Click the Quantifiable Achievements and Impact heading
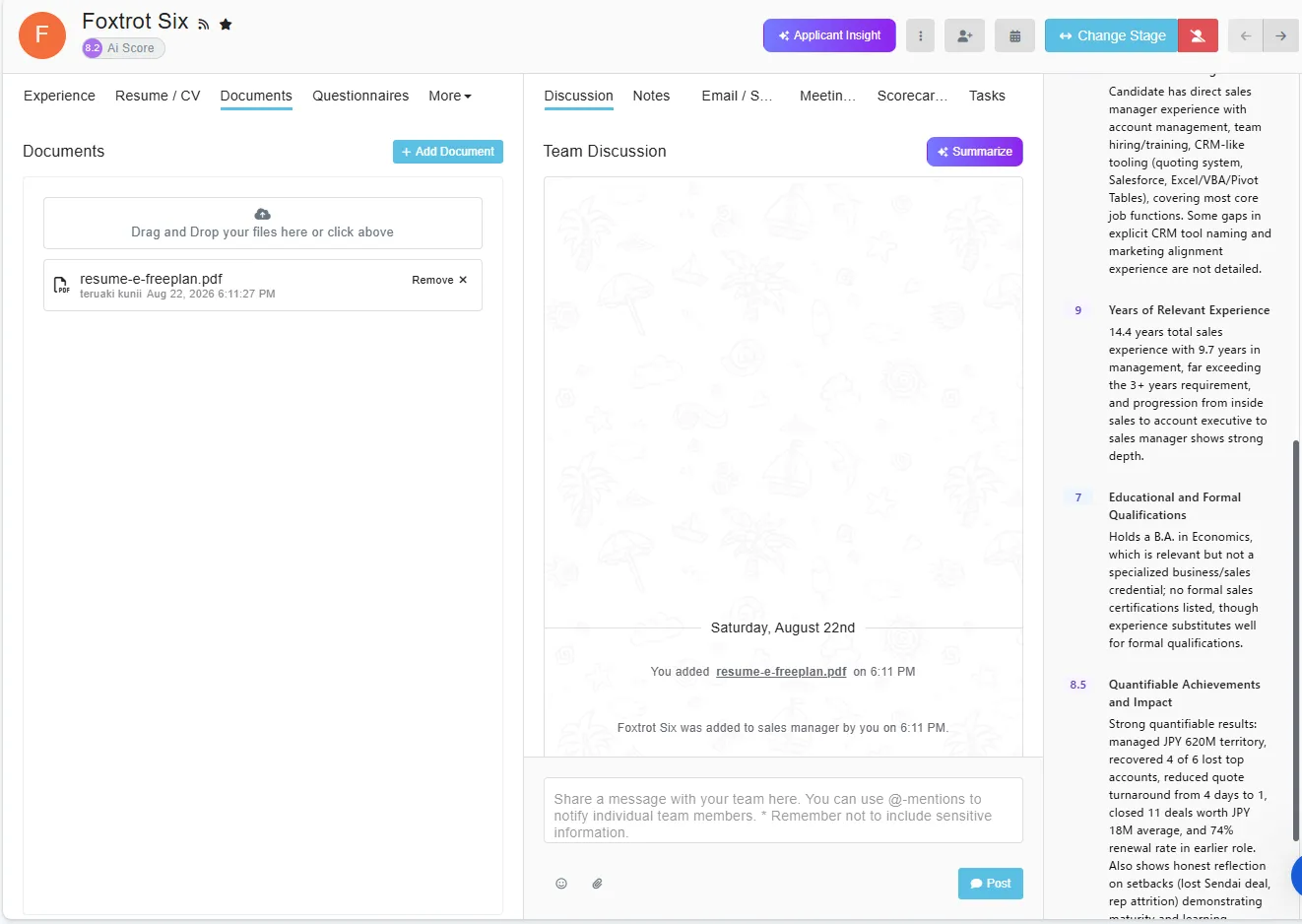The height and width of the screenshot is (924, 1302). (x=1185, y=693)
